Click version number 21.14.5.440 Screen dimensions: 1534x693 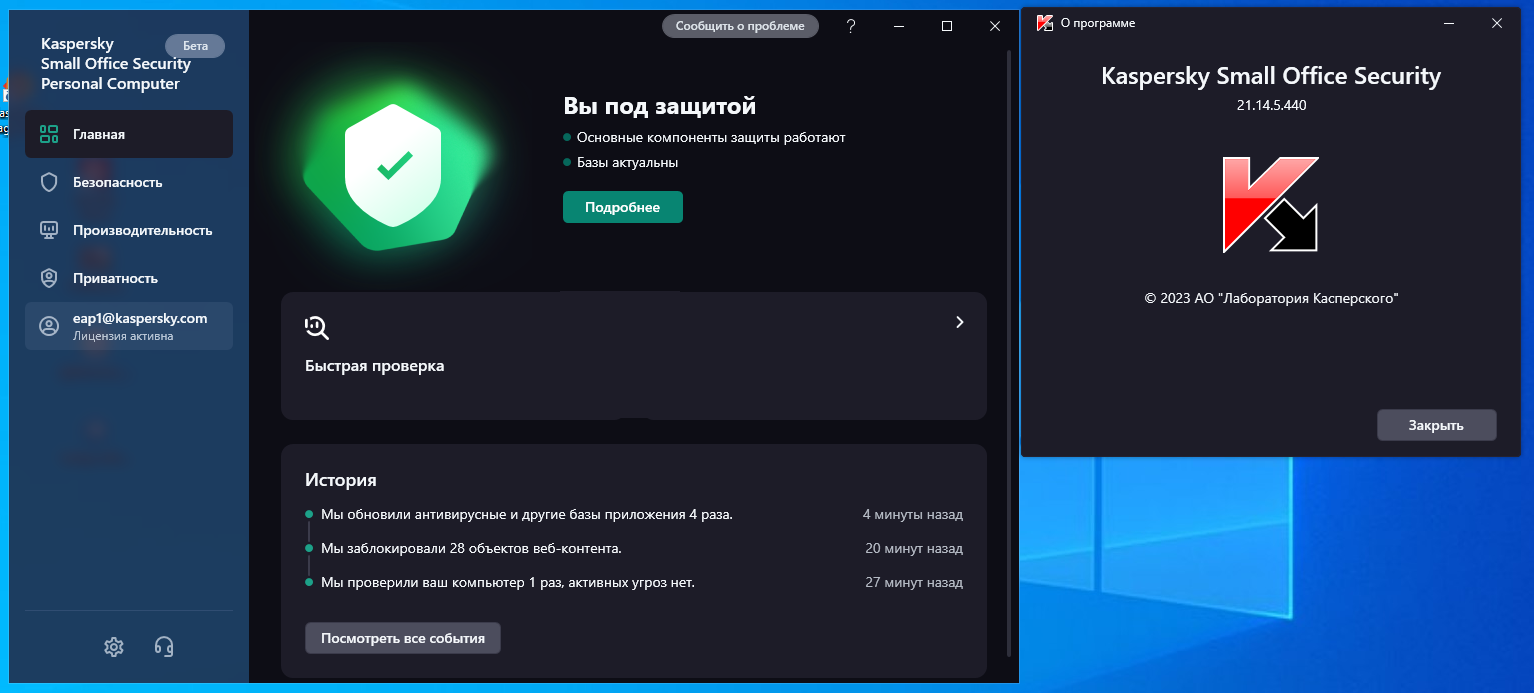1271,105
